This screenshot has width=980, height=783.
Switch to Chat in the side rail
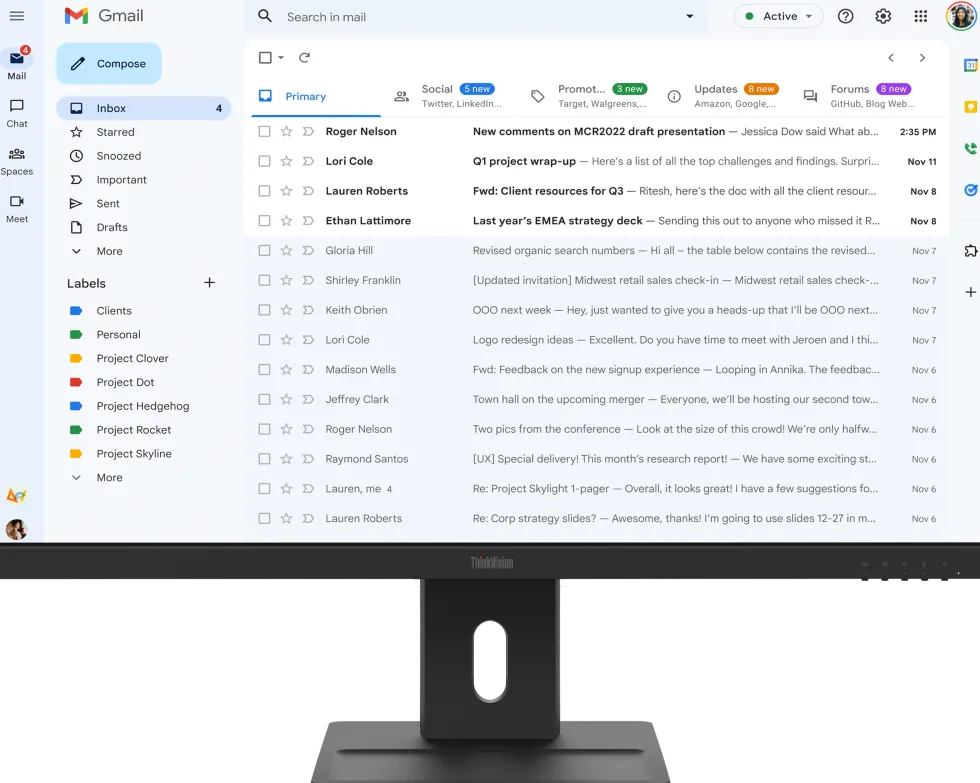click(17, 113)
